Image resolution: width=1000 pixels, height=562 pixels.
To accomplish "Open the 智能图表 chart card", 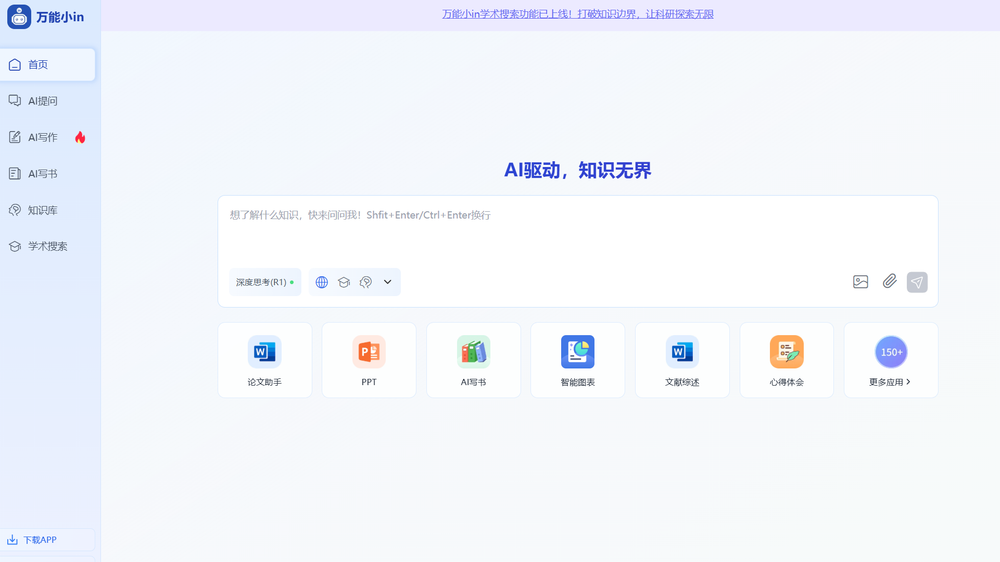I will tap(578, 360).
